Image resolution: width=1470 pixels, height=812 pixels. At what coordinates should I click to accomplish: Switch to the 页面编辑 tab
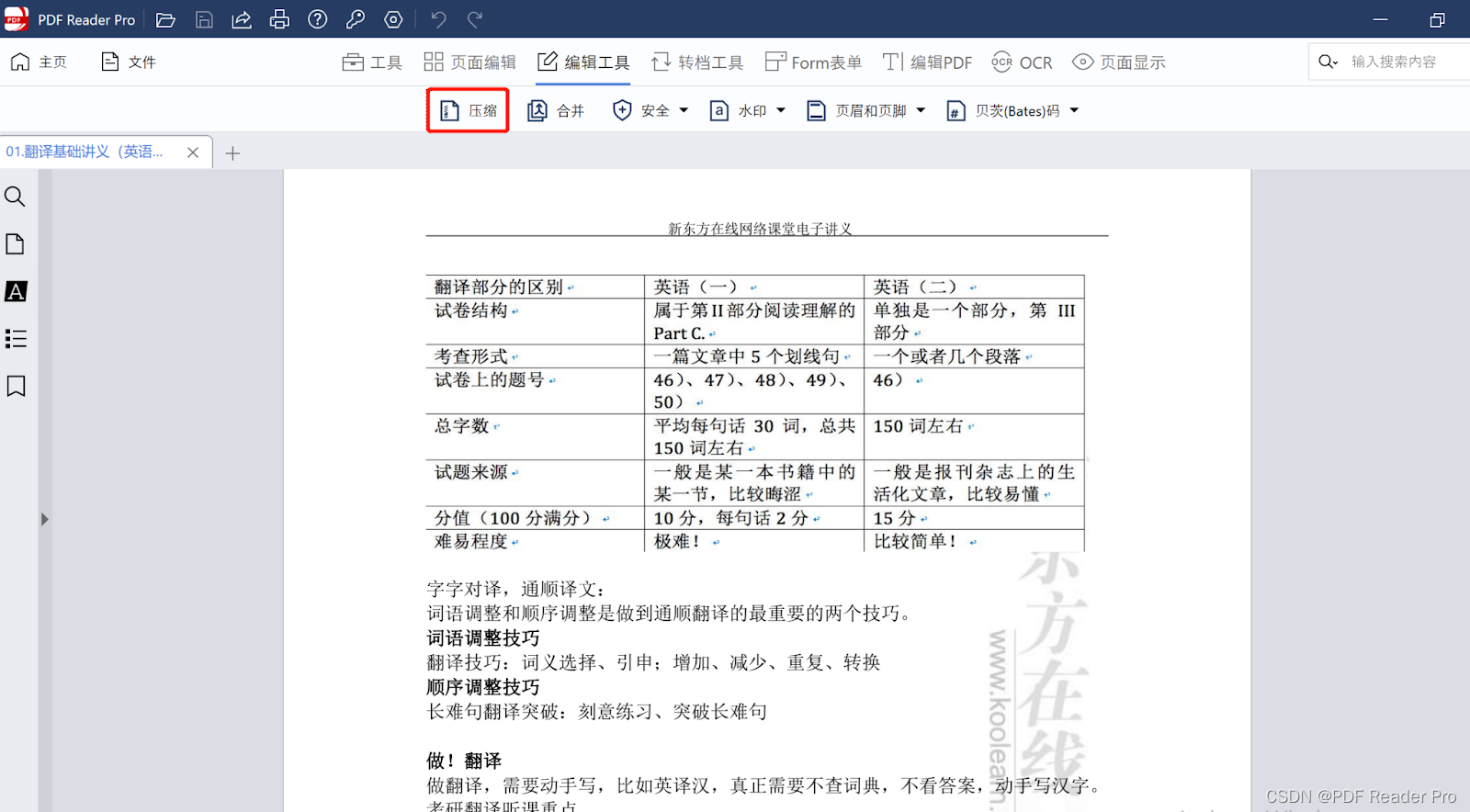[x=469, y=62]
